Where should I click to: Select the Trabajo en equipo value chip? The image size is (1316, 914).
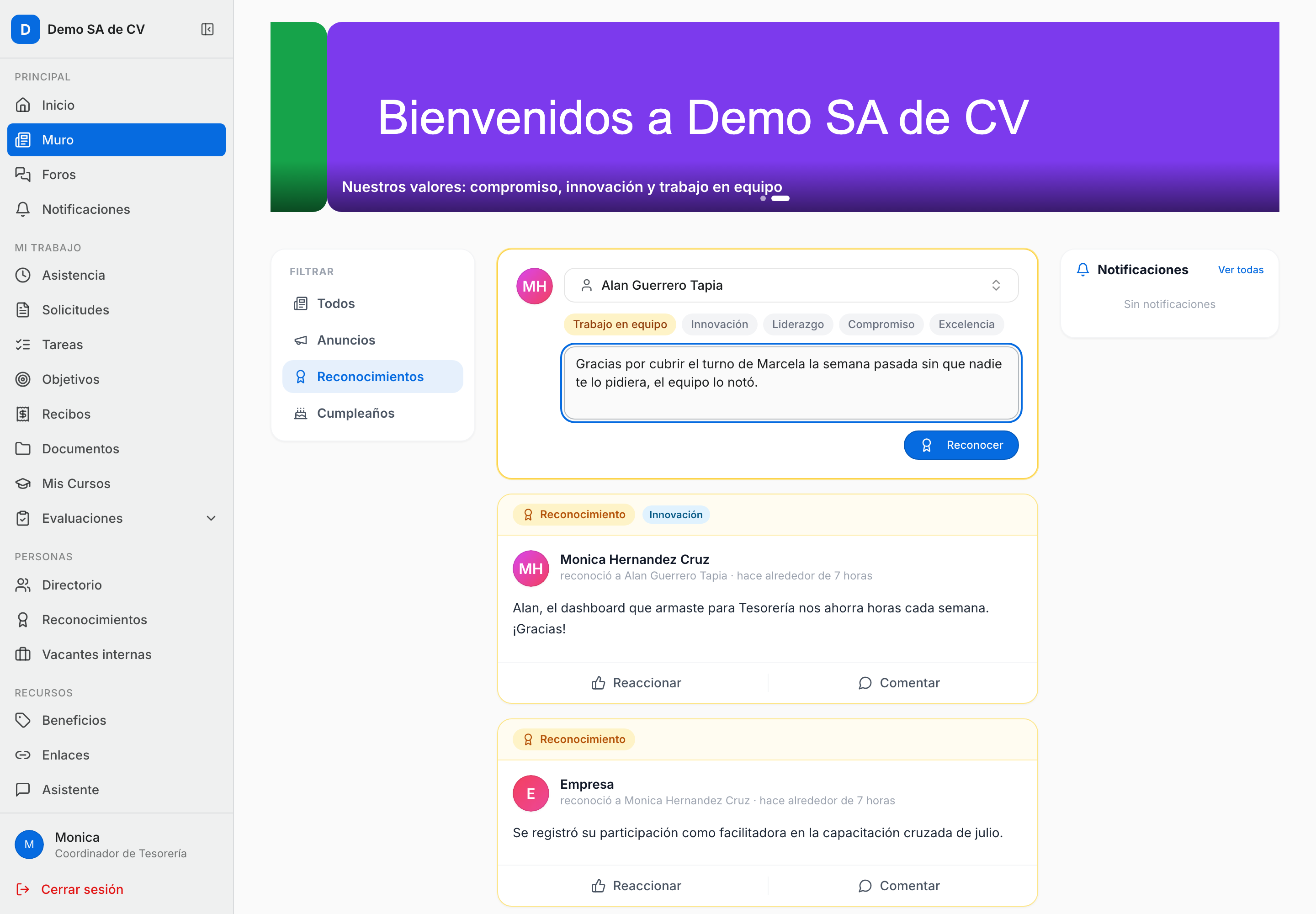pos(620,324)
